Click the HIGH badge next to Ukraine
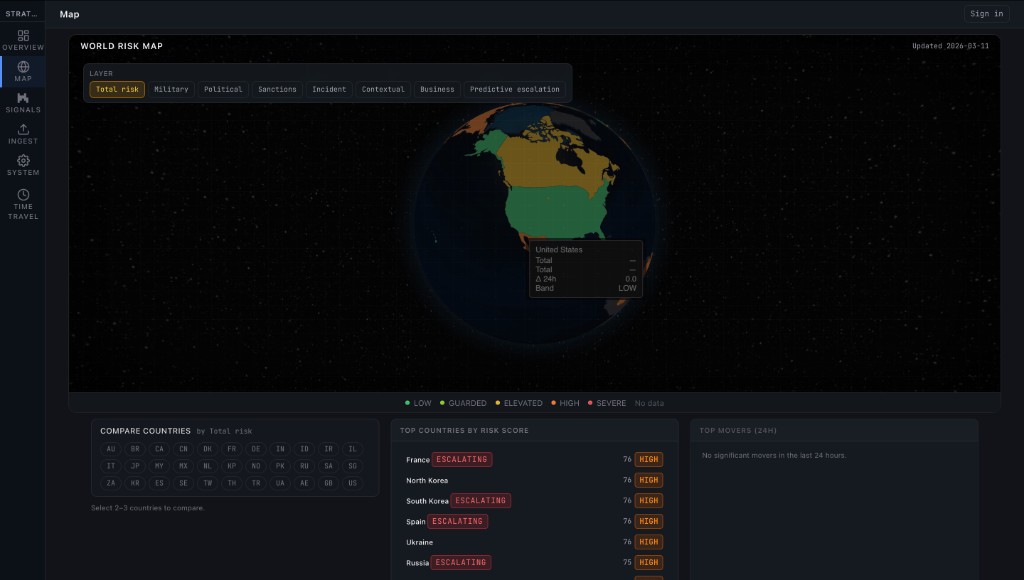This screenshot has width=1024, height=580. pos(649,542)
